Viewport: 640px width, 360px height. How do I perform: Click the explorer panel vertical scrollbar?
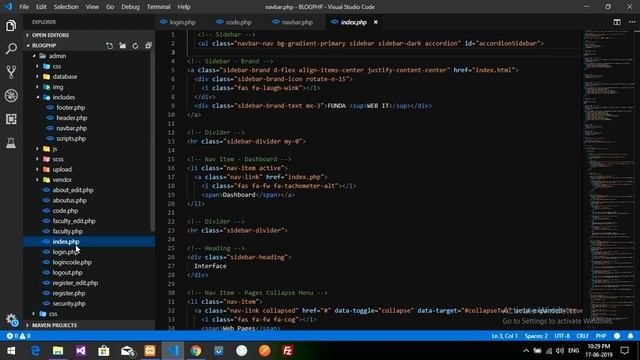tap(153, 141)
